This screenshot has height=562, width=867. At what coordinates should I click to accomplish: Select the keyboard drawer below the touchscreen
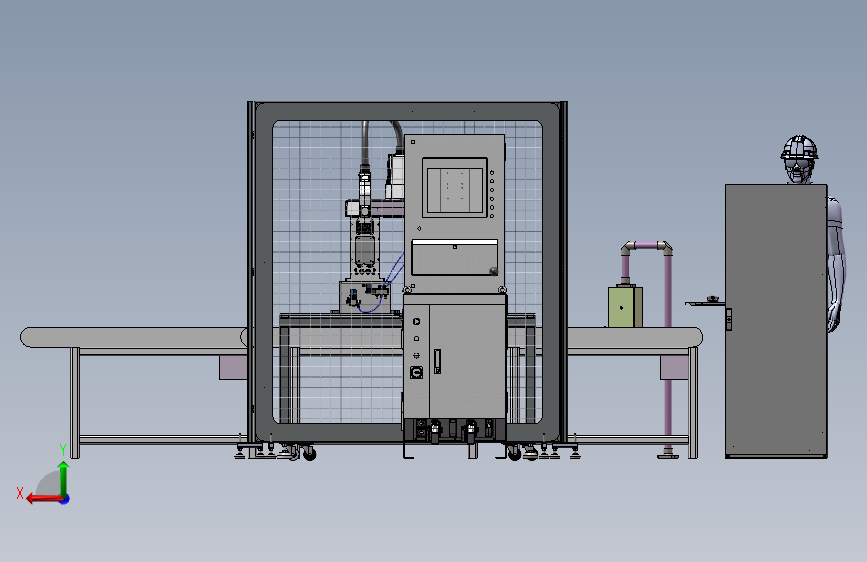455,257
